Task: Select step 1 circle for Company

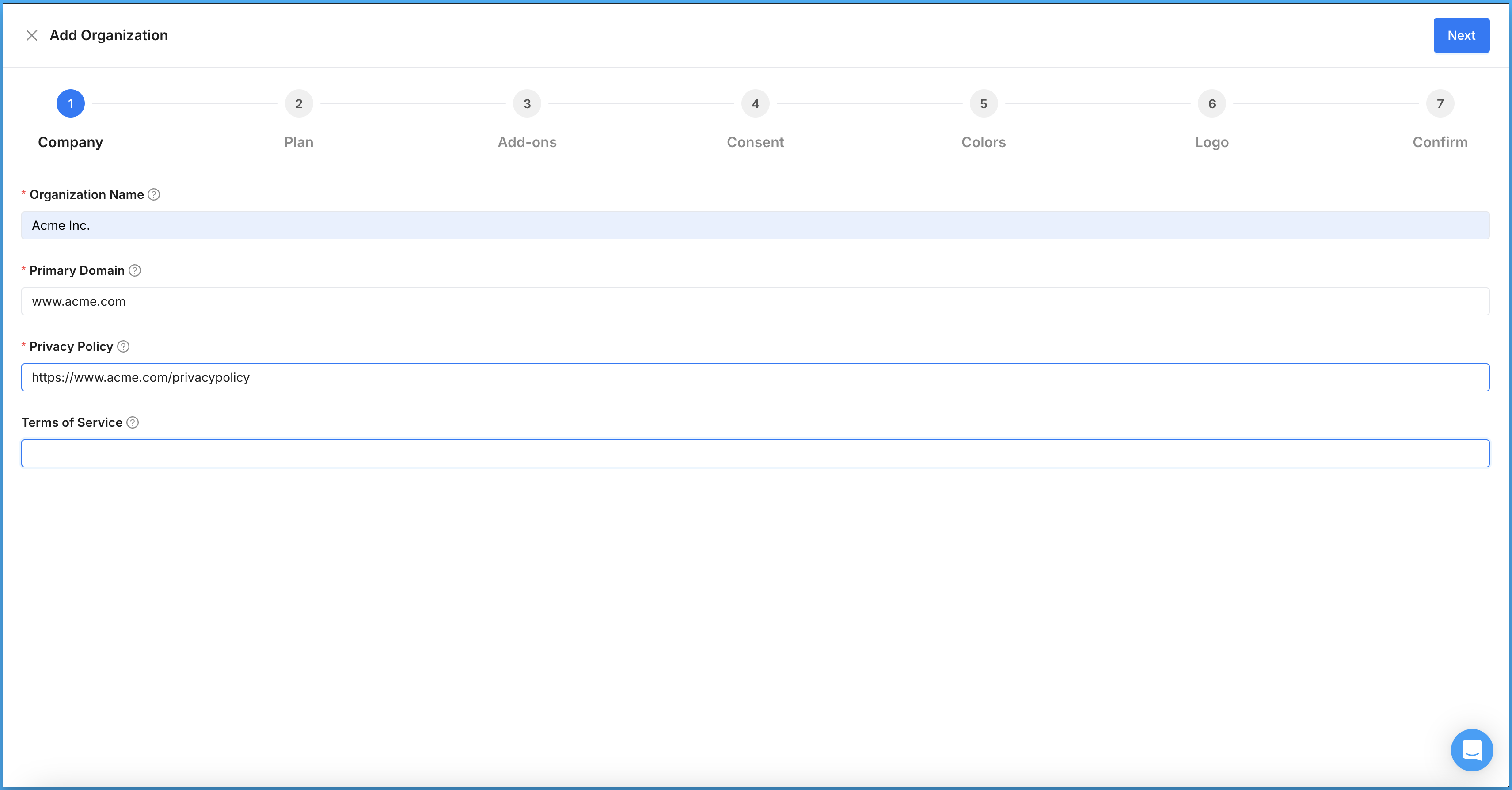Action: pos(70,103)
